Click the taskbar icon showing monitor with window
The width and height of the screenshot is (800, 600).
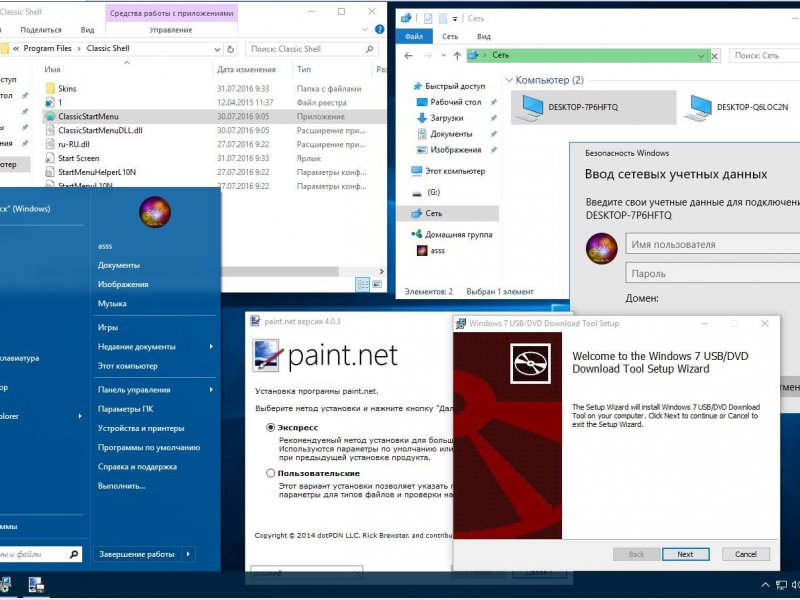click(x=36, y=585)
